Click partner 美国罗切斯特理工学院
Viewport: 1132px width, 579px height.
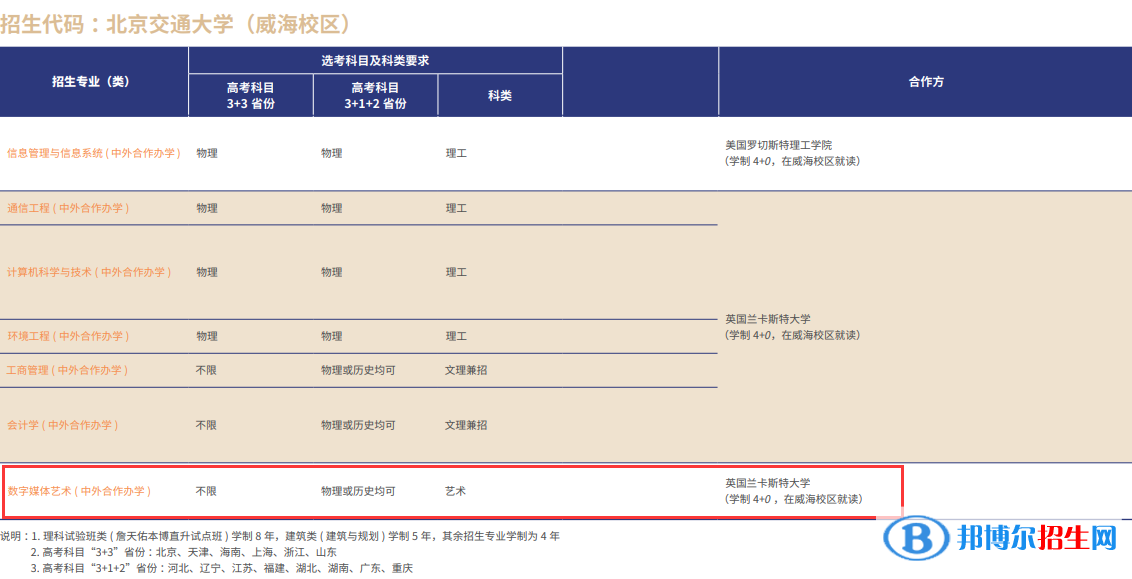(x=779, y=145)
